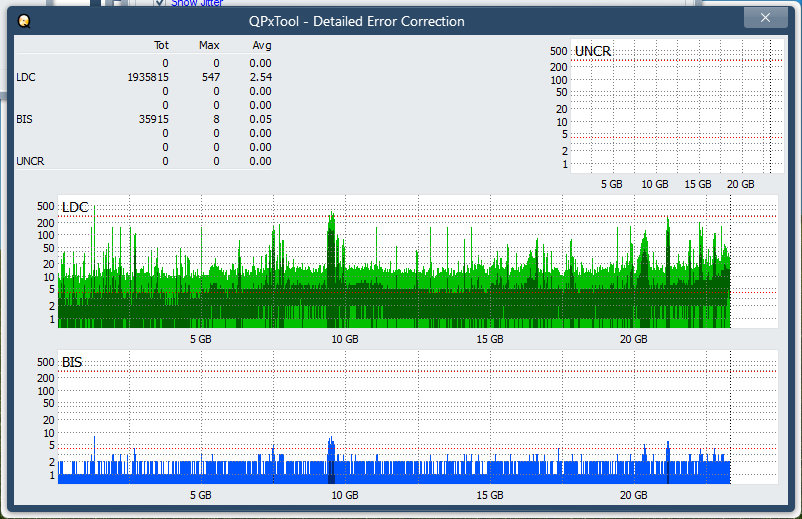802x519 pixels.
Task: Click the 20 GB label under the BIS graph
Action: 634,495
